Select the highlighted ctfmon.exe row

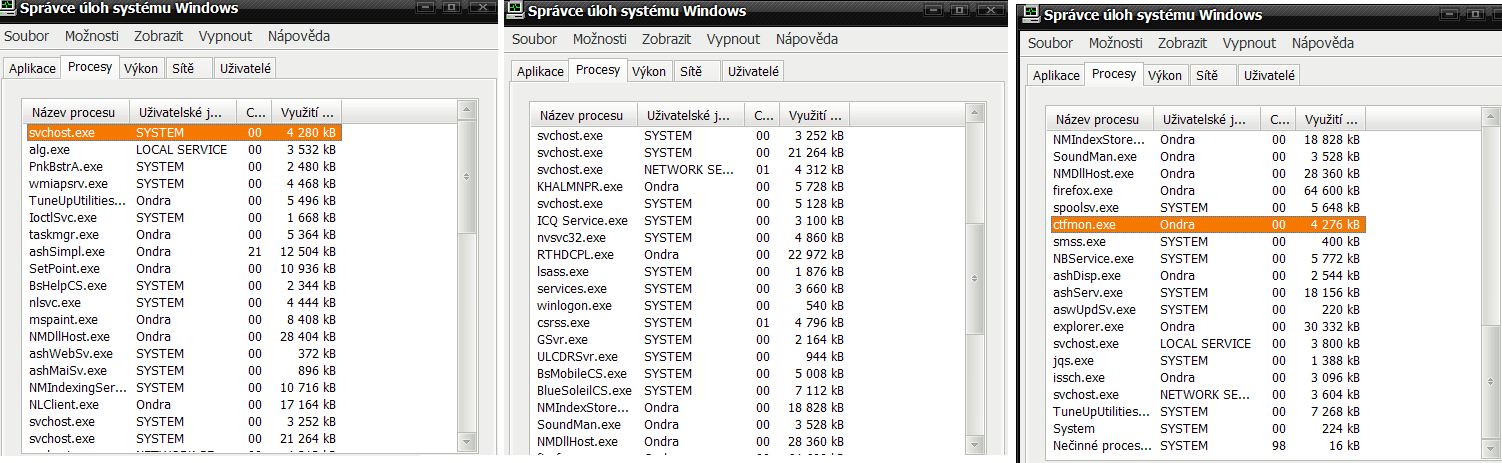[x=1208, y=224]
